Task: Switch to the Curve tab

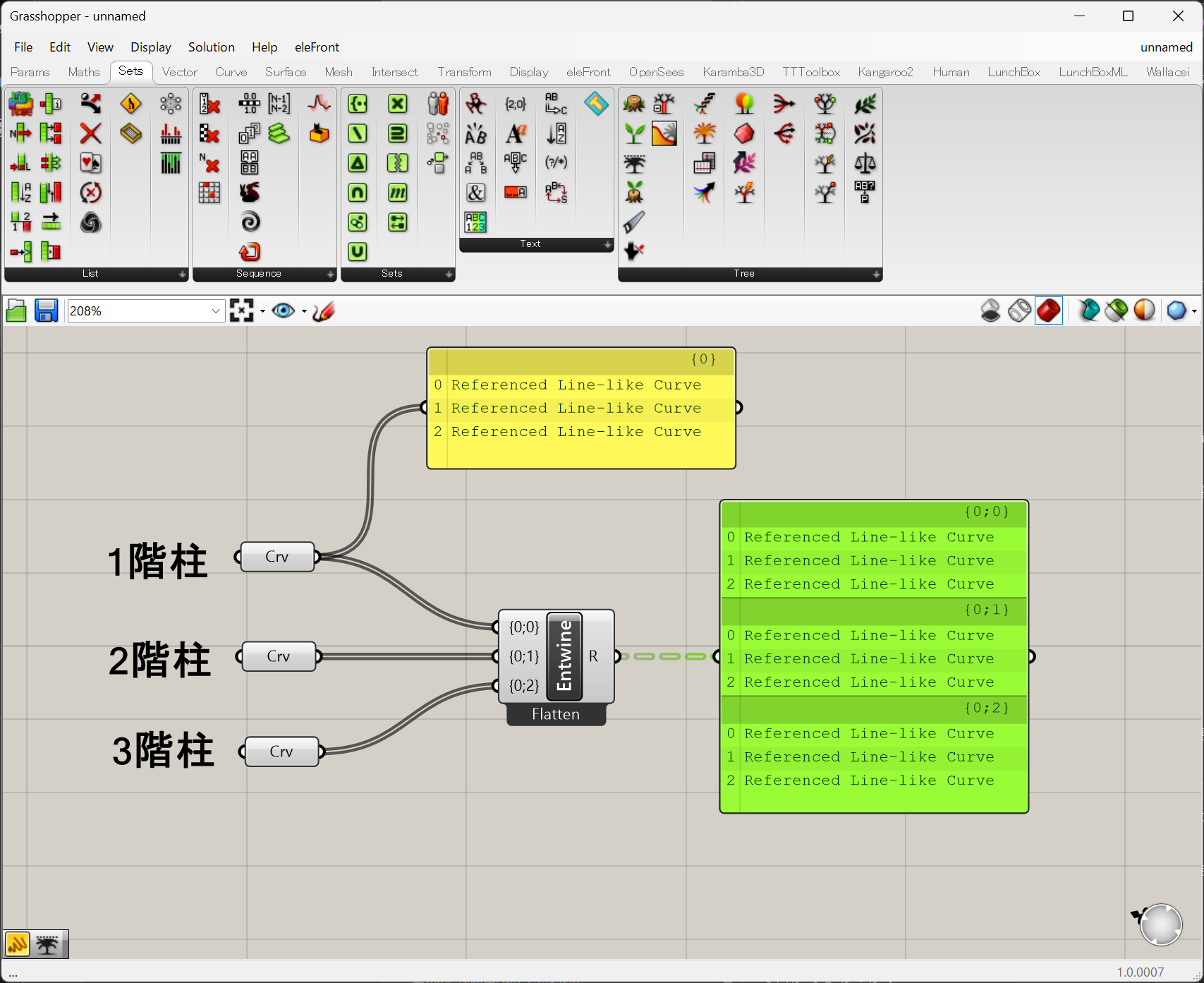Action: click(231, 72)
